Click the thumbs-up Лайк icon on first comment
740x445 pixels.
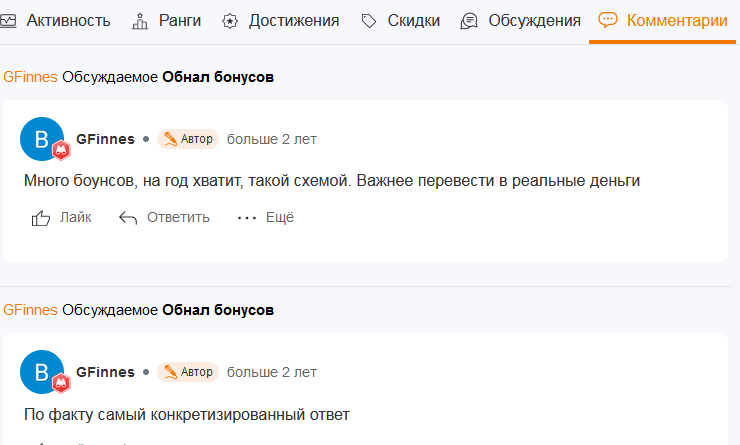41,218
